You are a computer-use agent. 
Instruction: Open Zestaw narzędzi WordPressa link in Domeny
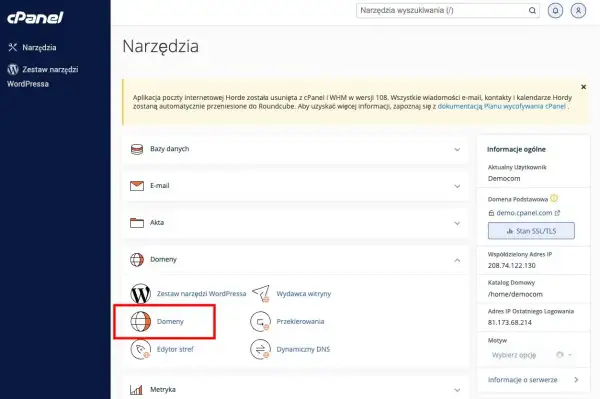tap(201, 294)
